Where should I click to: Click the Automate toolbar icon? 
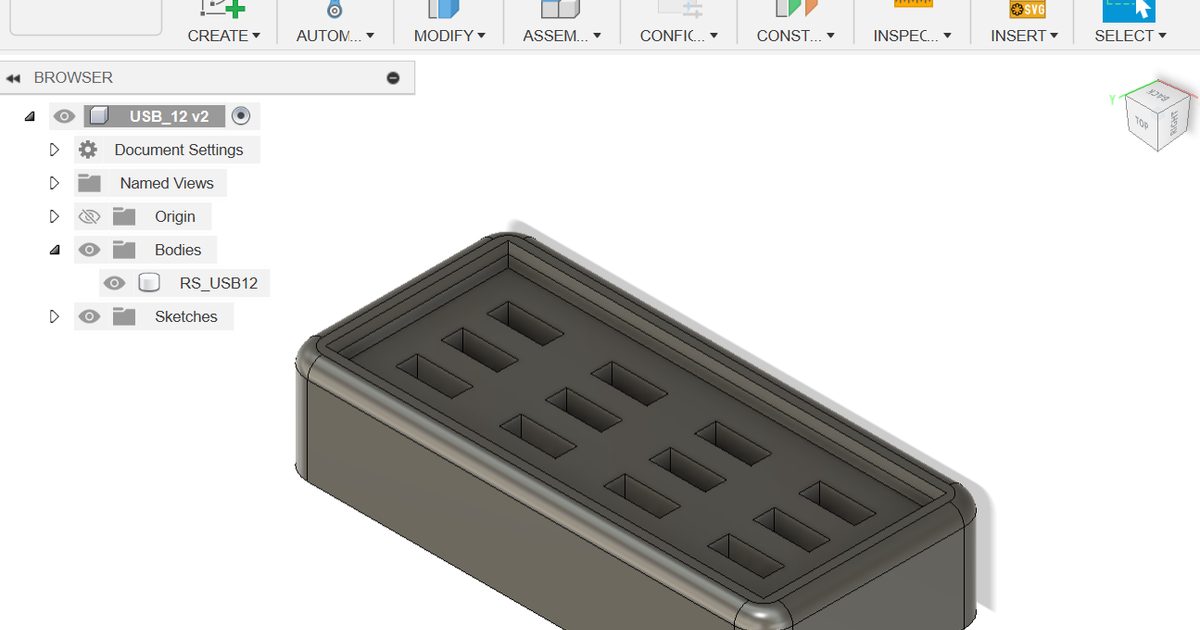[334, 12]
